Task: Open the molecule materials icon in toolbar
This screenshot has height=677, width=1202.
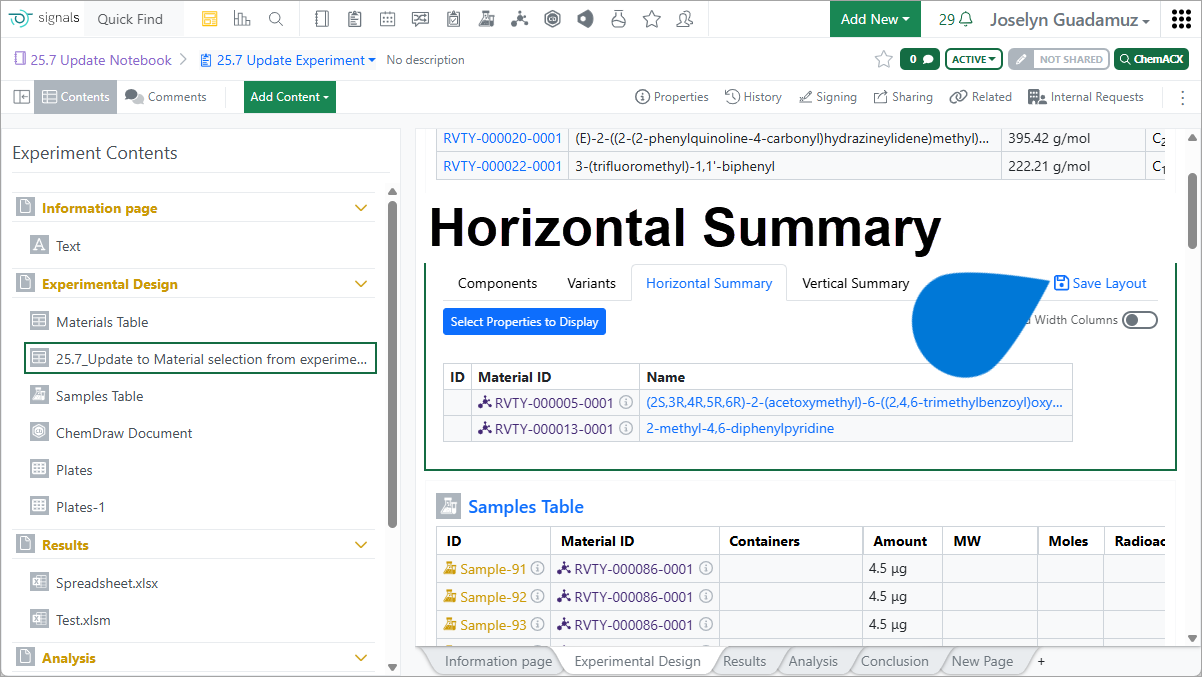Action: (519, 19)
